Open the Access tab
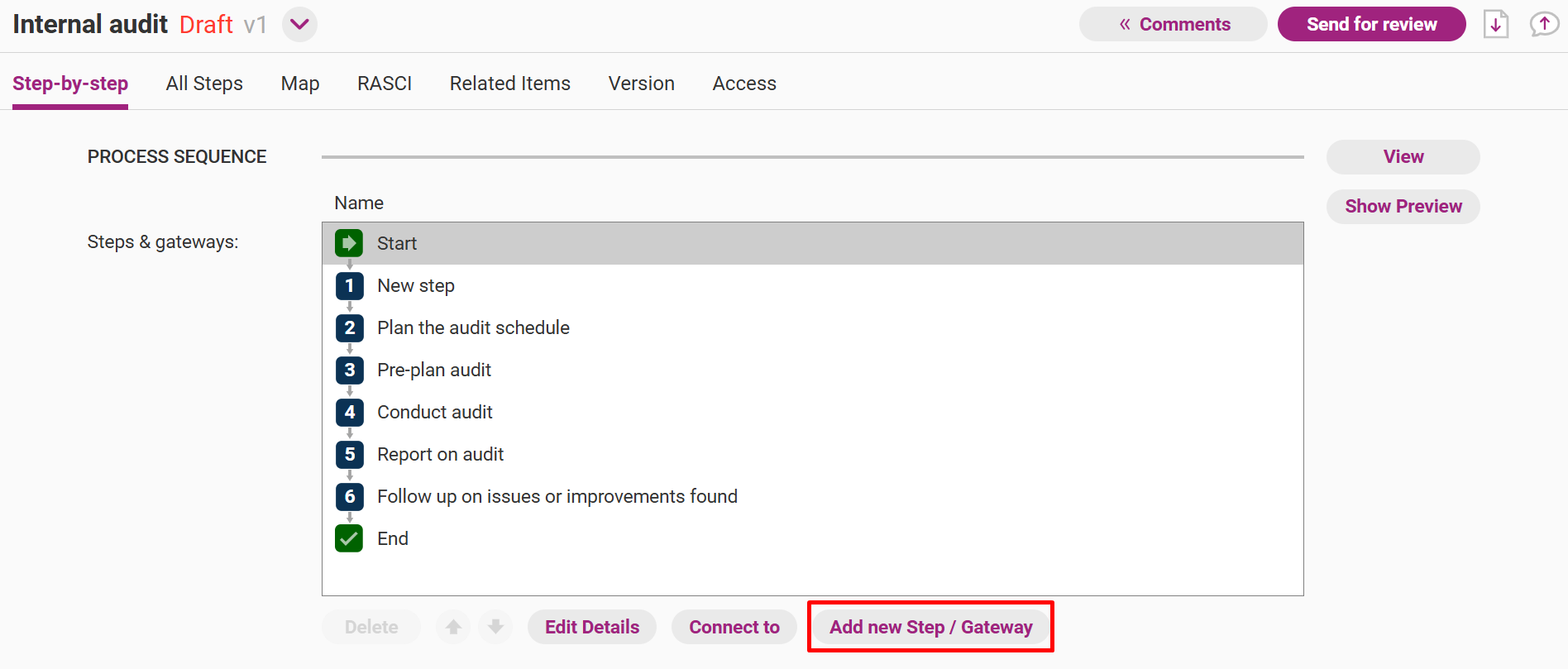Screen dimensions: 1568x669 [x=744, y=84]
